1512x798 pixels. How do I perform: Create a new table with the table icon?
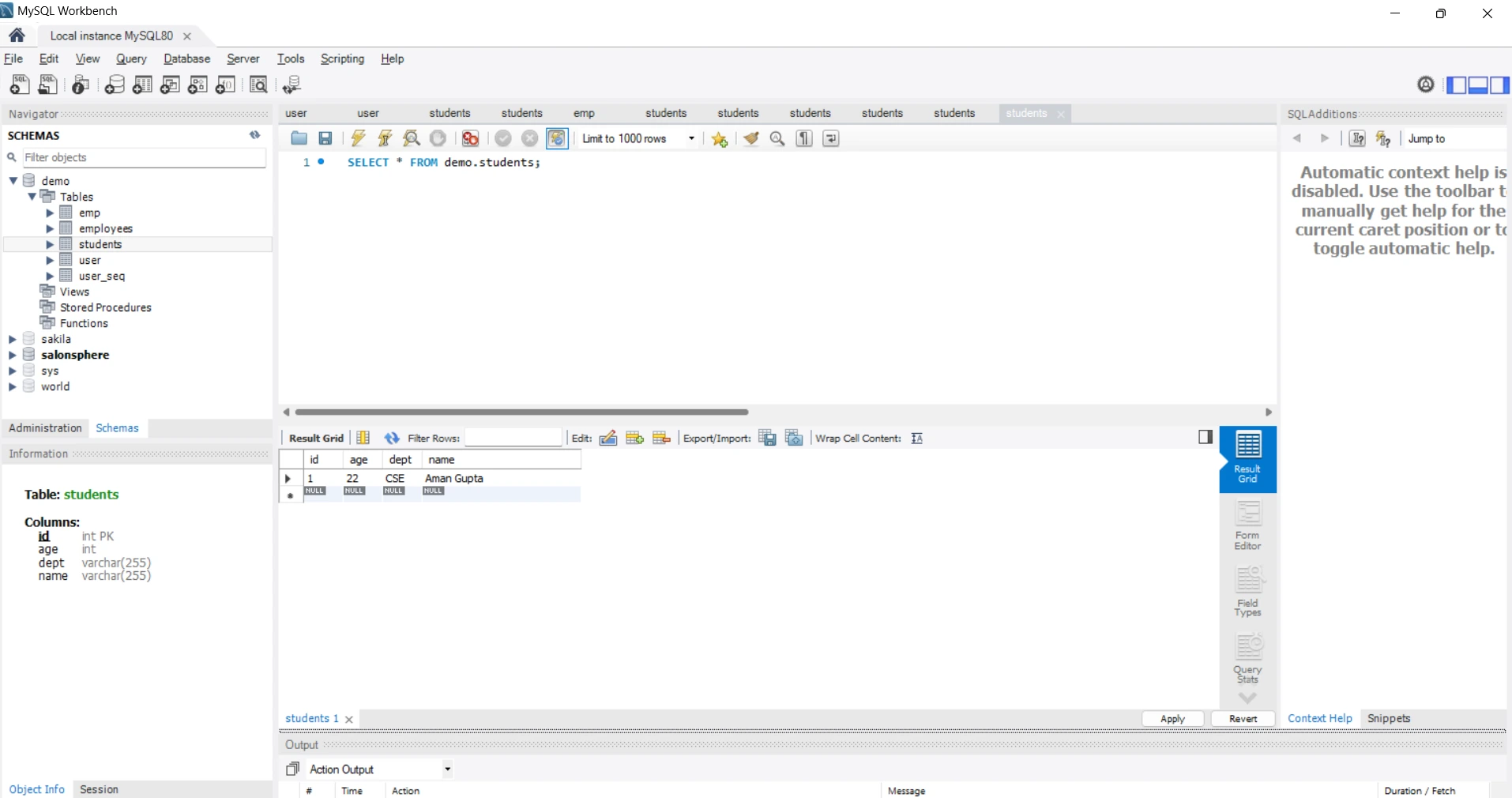coord(143,85)
